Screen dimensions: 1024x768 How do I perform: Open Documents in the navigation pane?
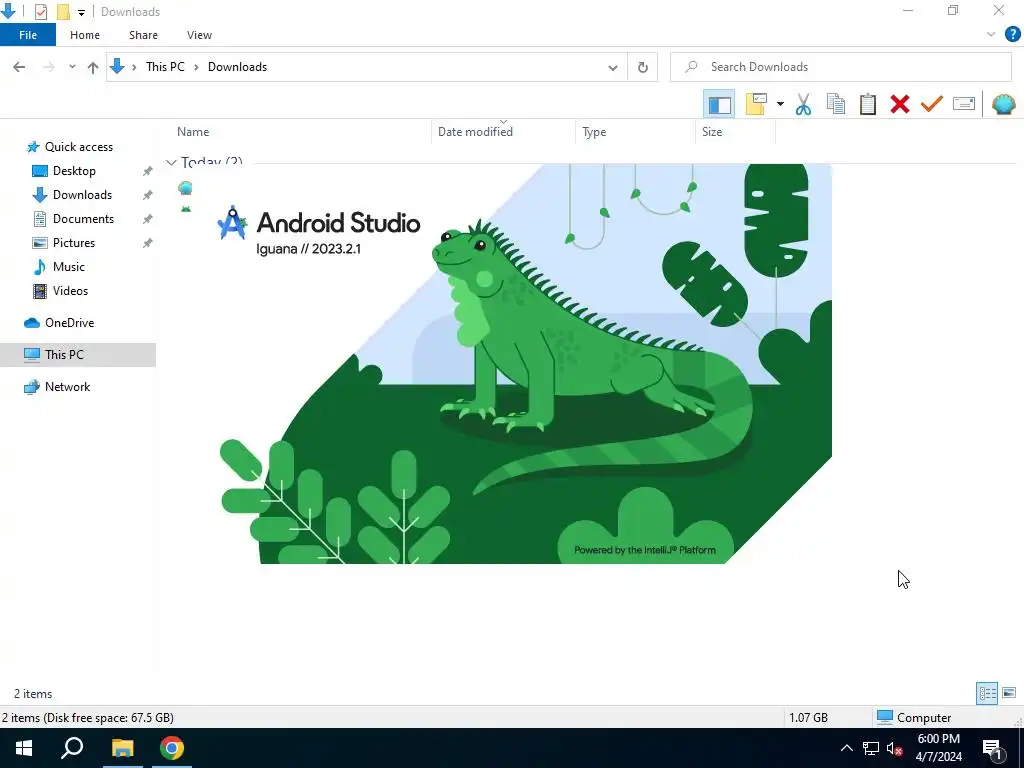(83, 219)
